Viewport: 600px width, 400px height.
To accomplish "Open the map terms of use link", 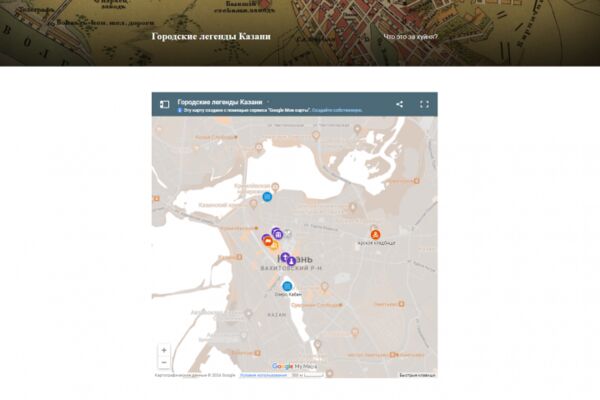I will (263, 375).
